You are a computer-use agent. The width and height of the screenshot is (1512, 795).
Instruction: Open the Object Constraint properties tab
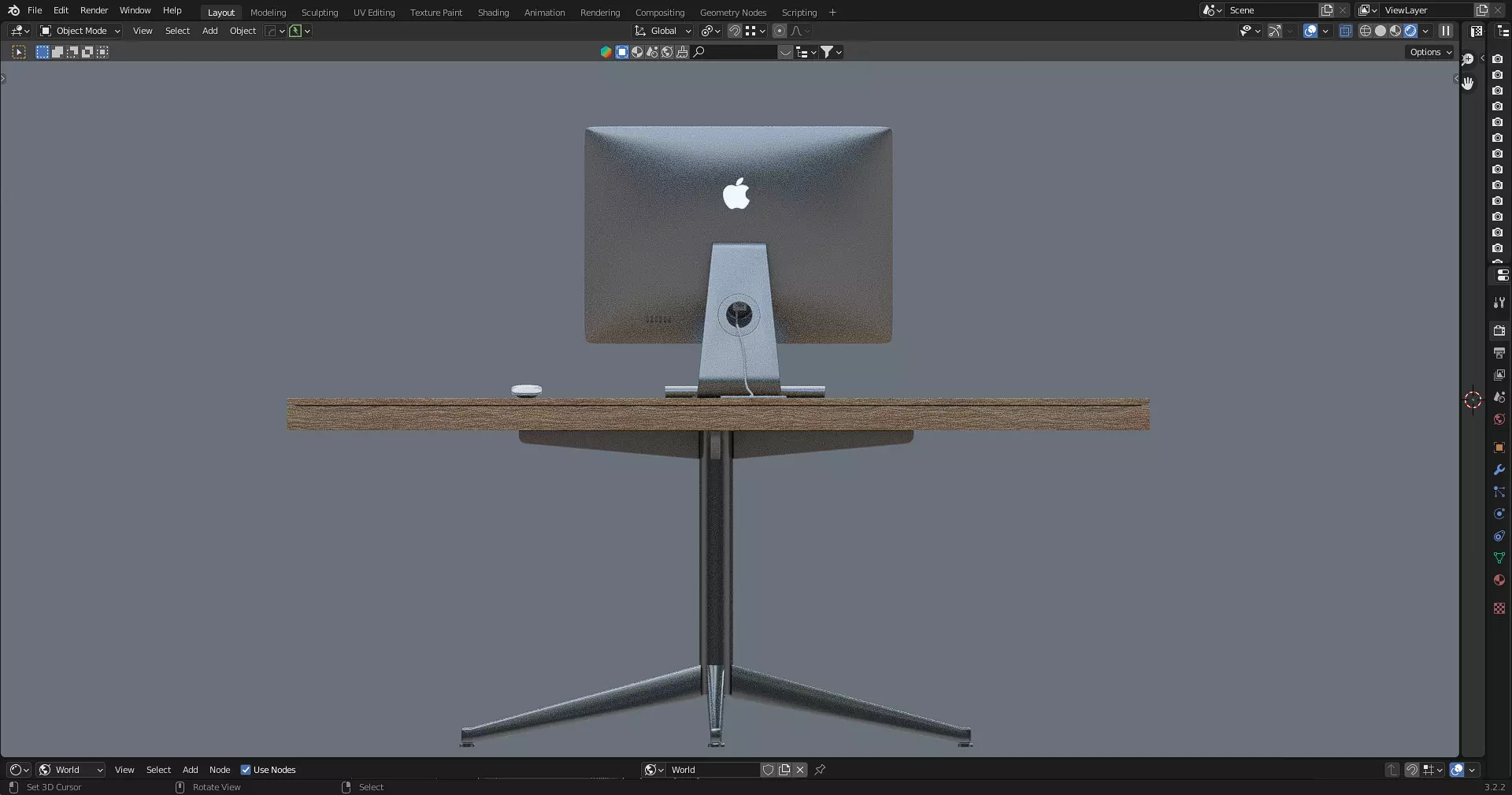point(1499,536)
